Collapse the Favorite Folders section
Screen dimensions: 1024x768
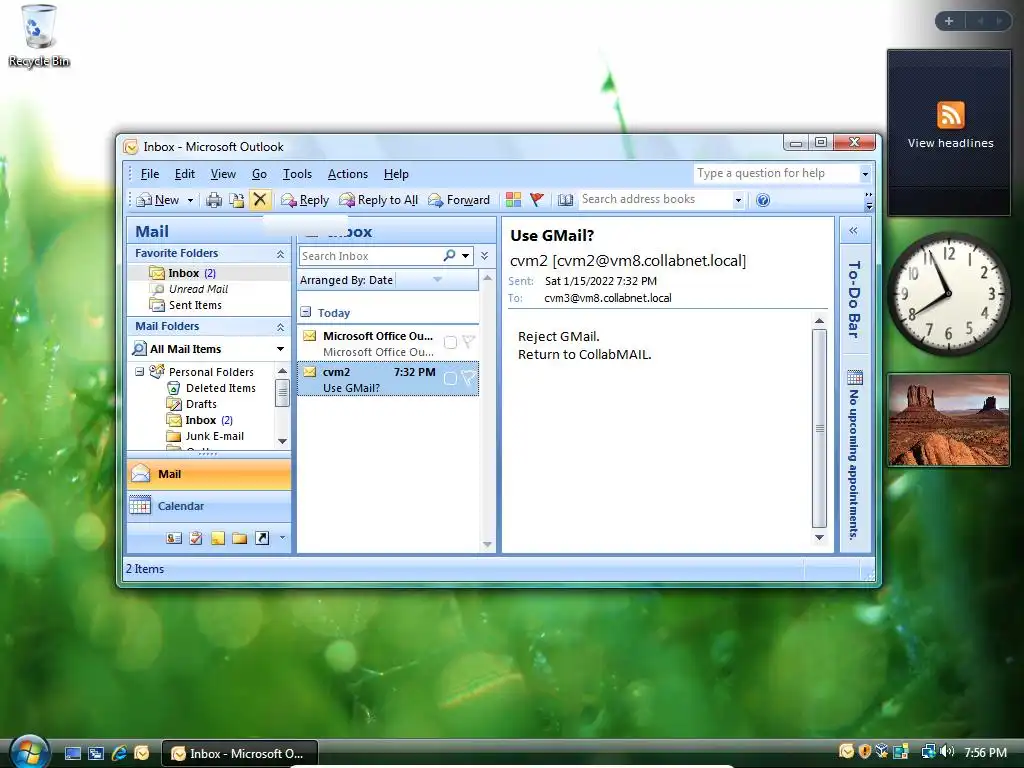pos(280,253)
